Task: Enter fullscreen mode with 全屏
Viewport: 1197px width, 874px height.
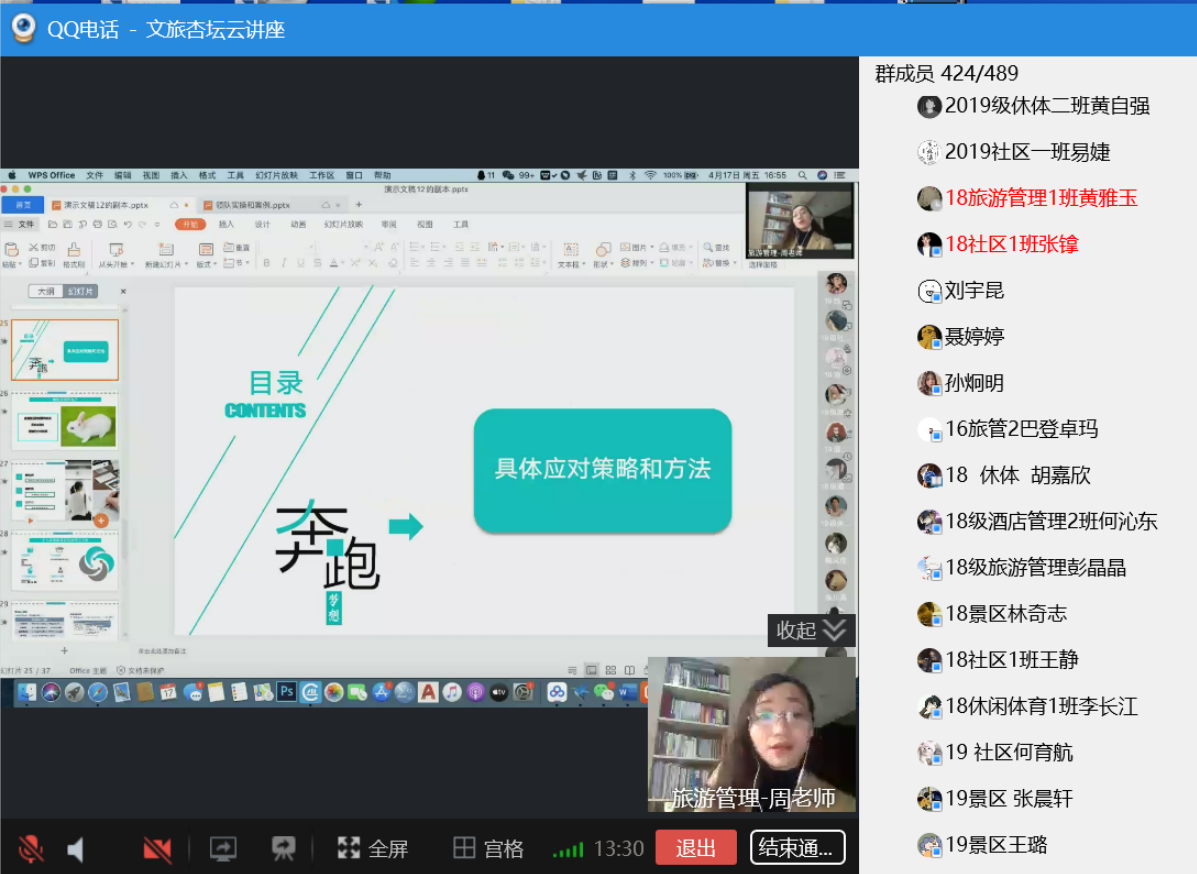Action: (x=372, y=849)
